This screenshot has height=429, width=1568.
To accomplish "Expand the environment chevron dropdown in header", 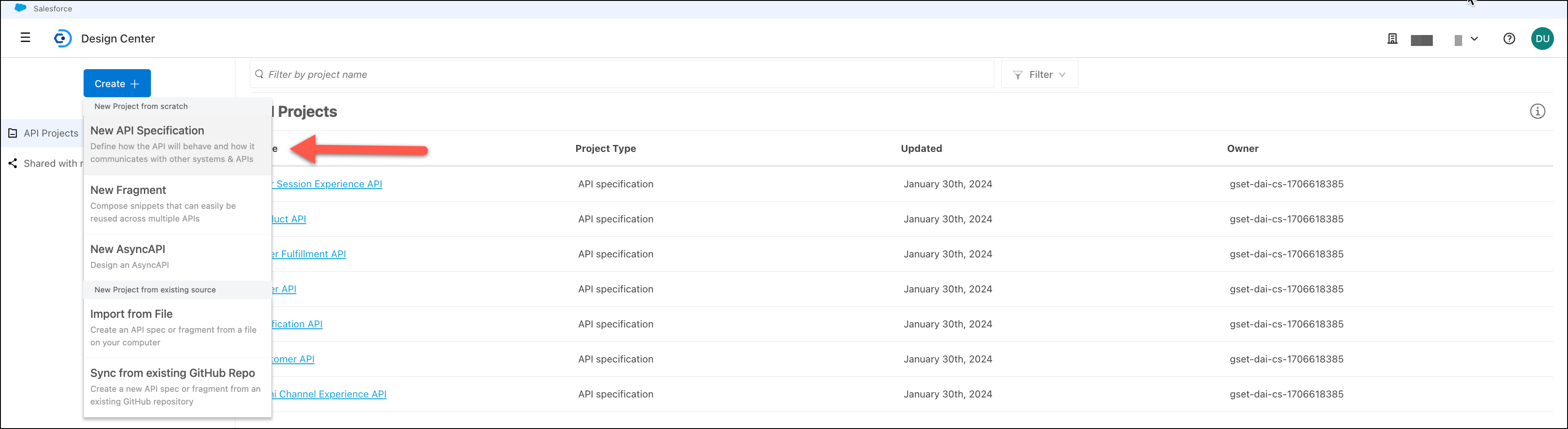I will (x=1473, y=39).
